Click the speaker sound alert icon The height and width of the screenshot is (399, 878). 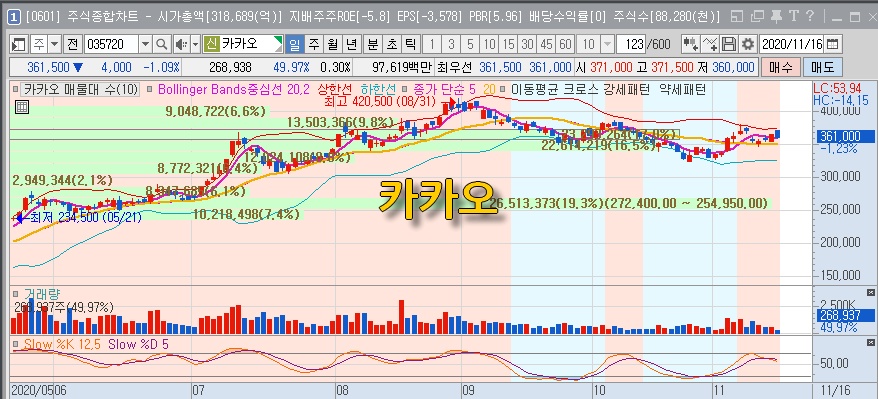181,44
